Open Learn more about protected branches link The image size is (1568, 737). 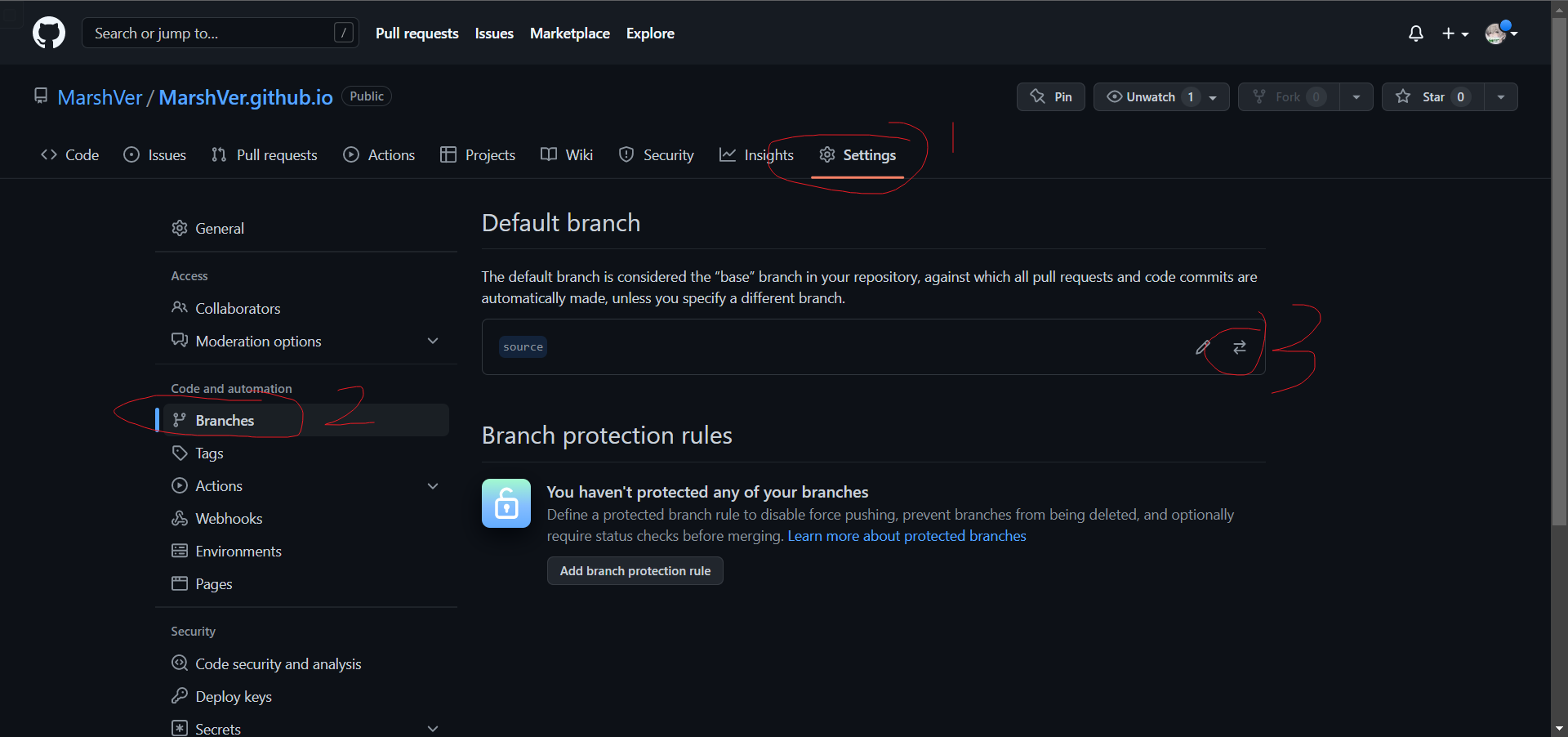pyautogui.click(x=906, y=536)
